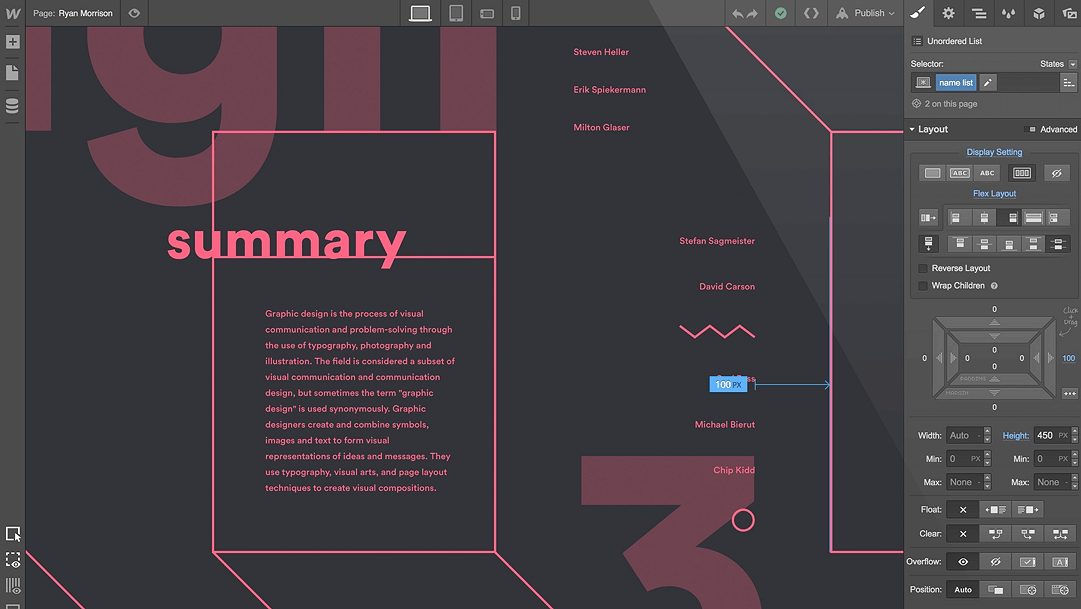The height and width of the screenshot is (609, 1081).
Task: Click the Wrap Children help question mark
Action: pos(994,286)
